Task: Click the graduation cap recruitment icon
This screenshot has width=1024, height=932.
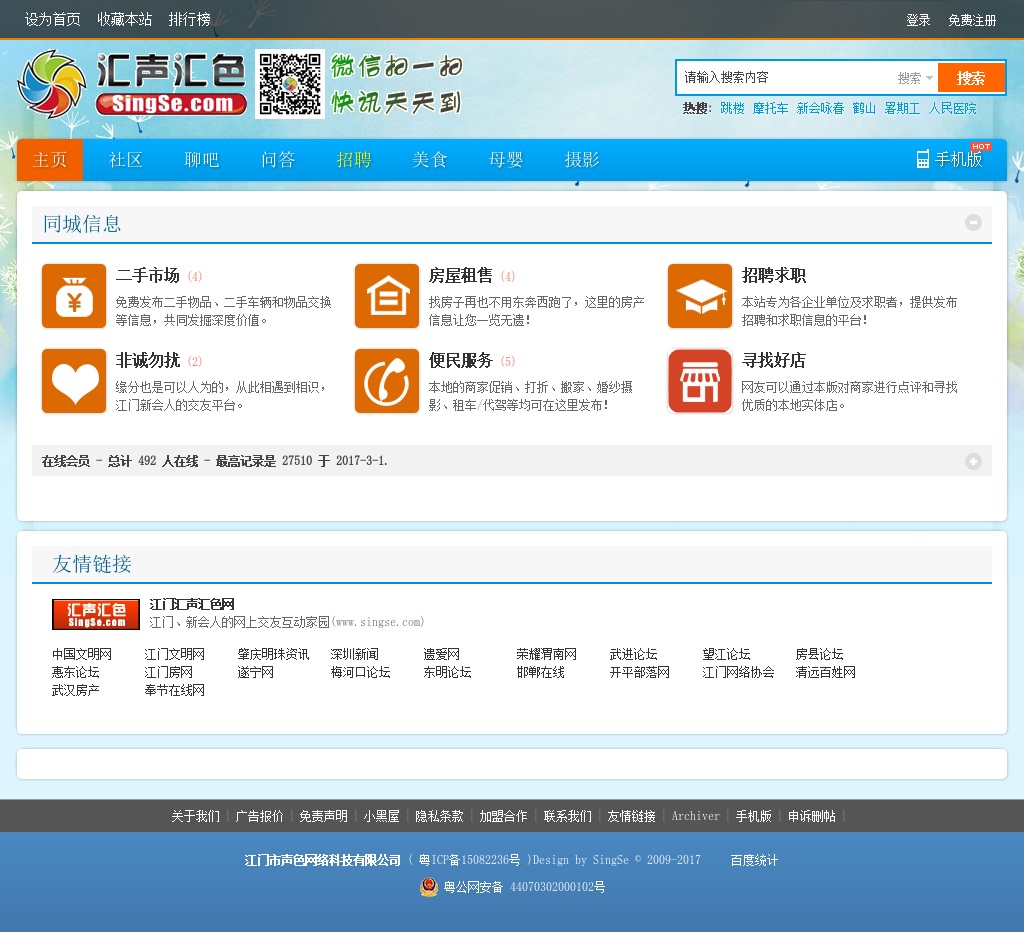Action: (700, 296)
